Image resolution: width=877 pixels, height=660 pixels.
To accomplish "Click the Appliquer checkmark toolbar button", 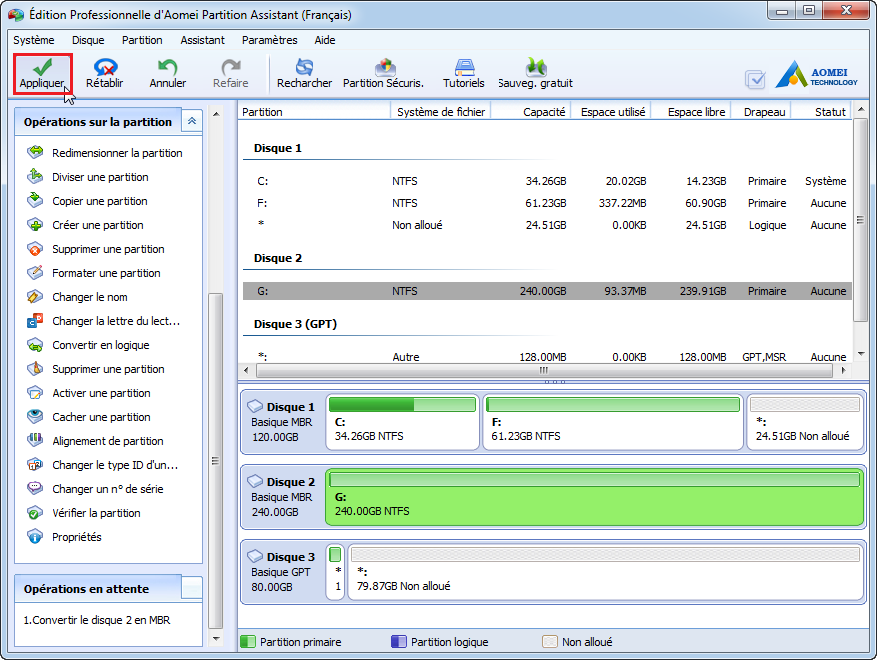I will pos(42,73).
